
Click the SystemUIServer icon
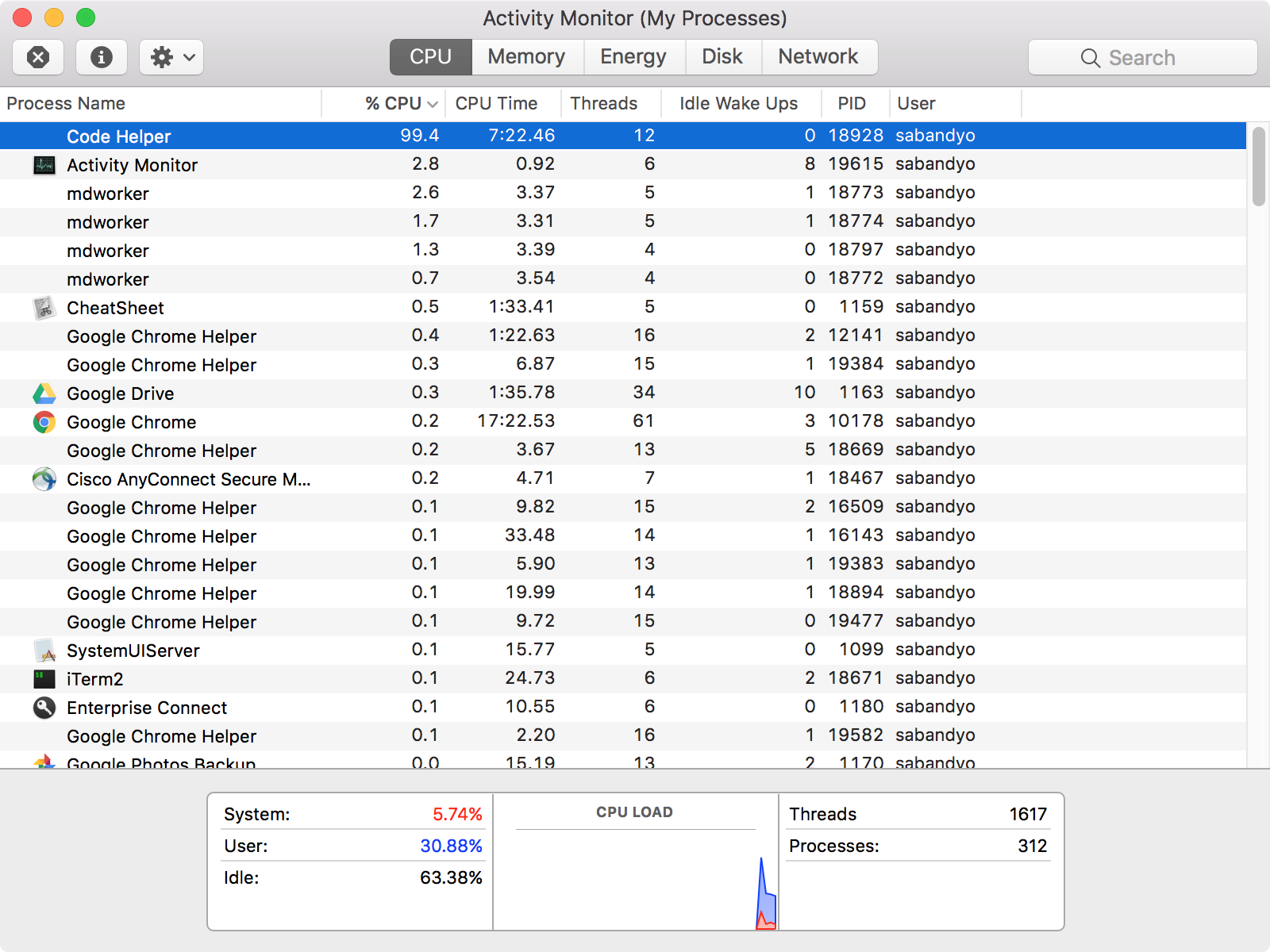pos(44,651)
